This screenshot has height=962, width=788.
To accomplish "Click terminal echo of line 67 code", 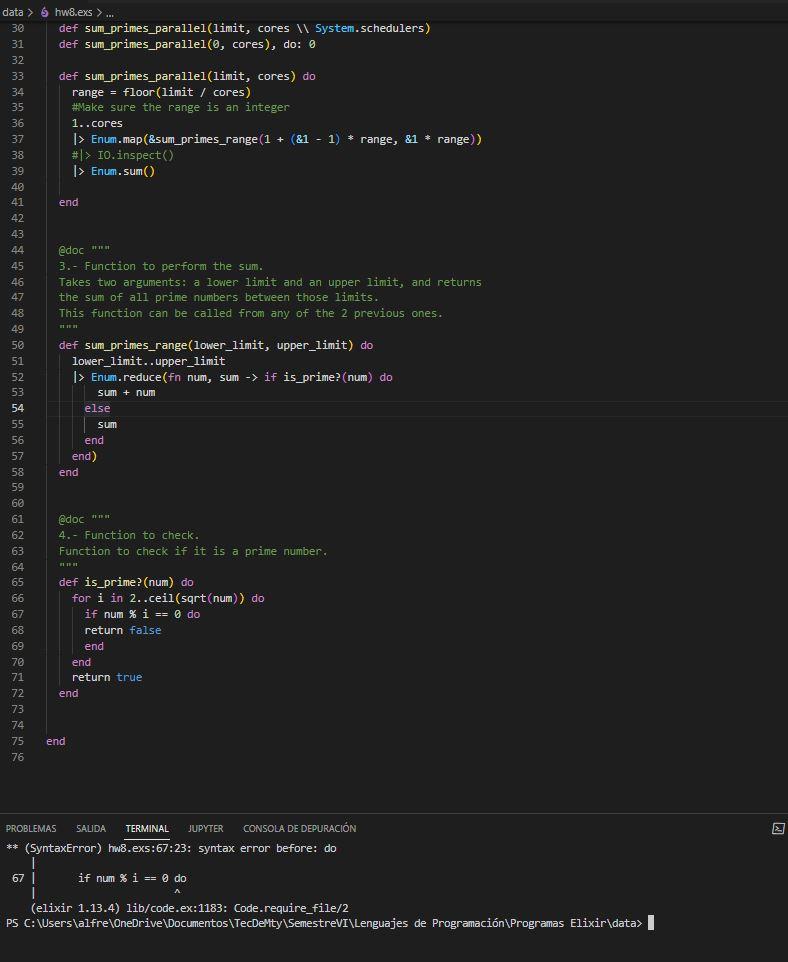I will click(x=132, y=879).
